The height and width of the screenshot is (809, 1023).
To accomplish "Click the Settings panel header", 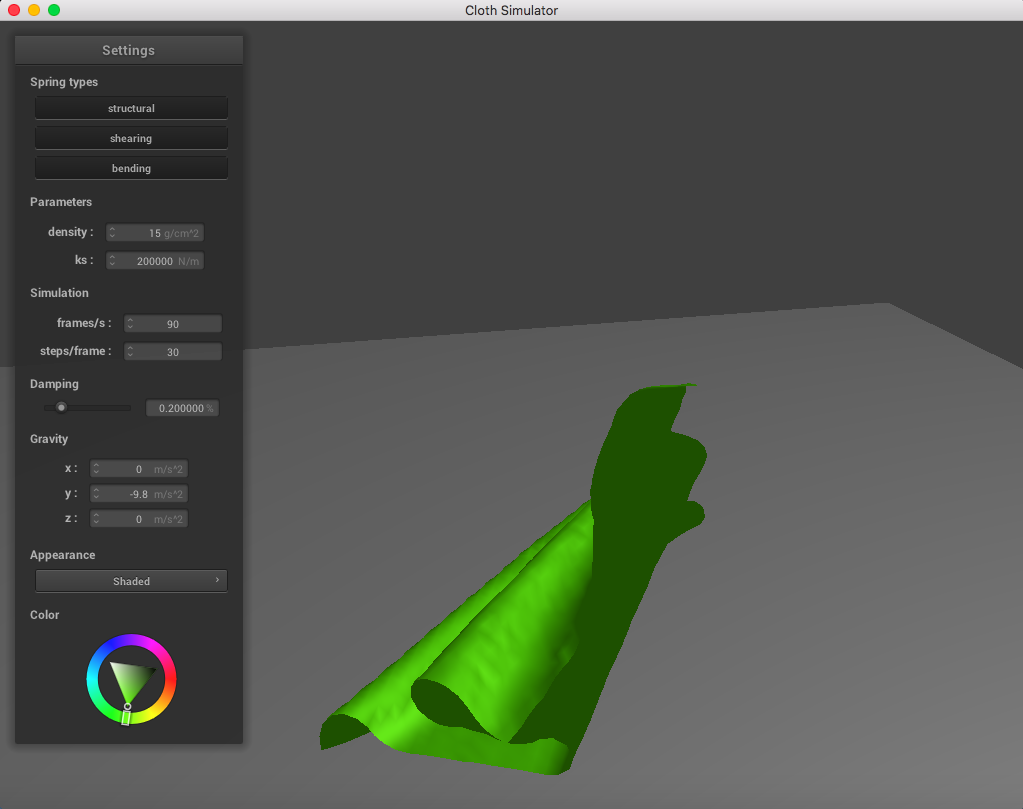I will click(x=129, y=50).
